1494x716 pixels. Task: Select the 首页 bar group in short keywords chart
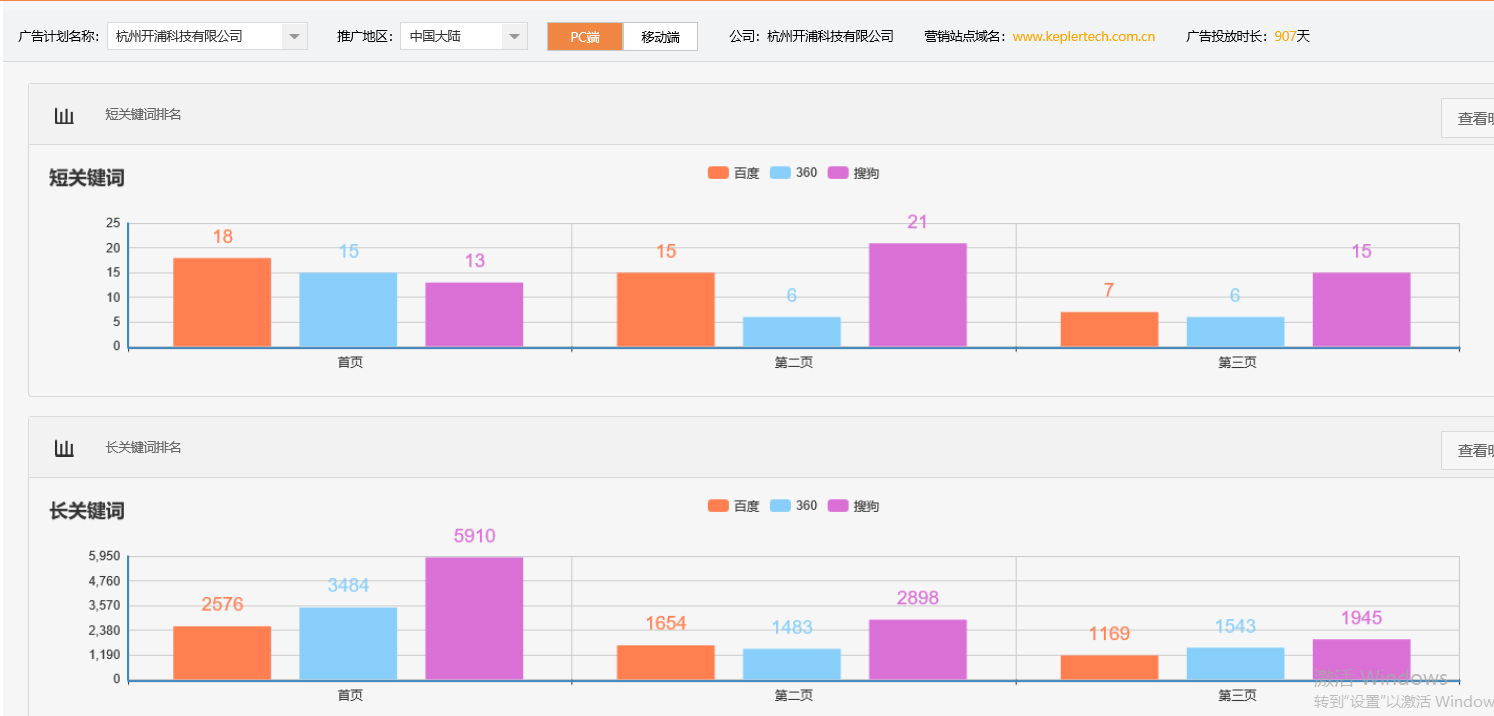[349, 362]
